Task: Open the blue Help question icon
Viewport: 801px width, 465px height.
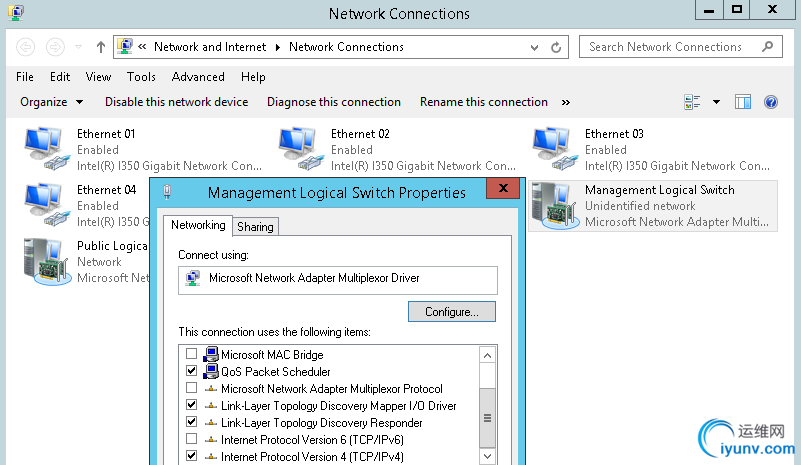Action: (x=771, y=102)
